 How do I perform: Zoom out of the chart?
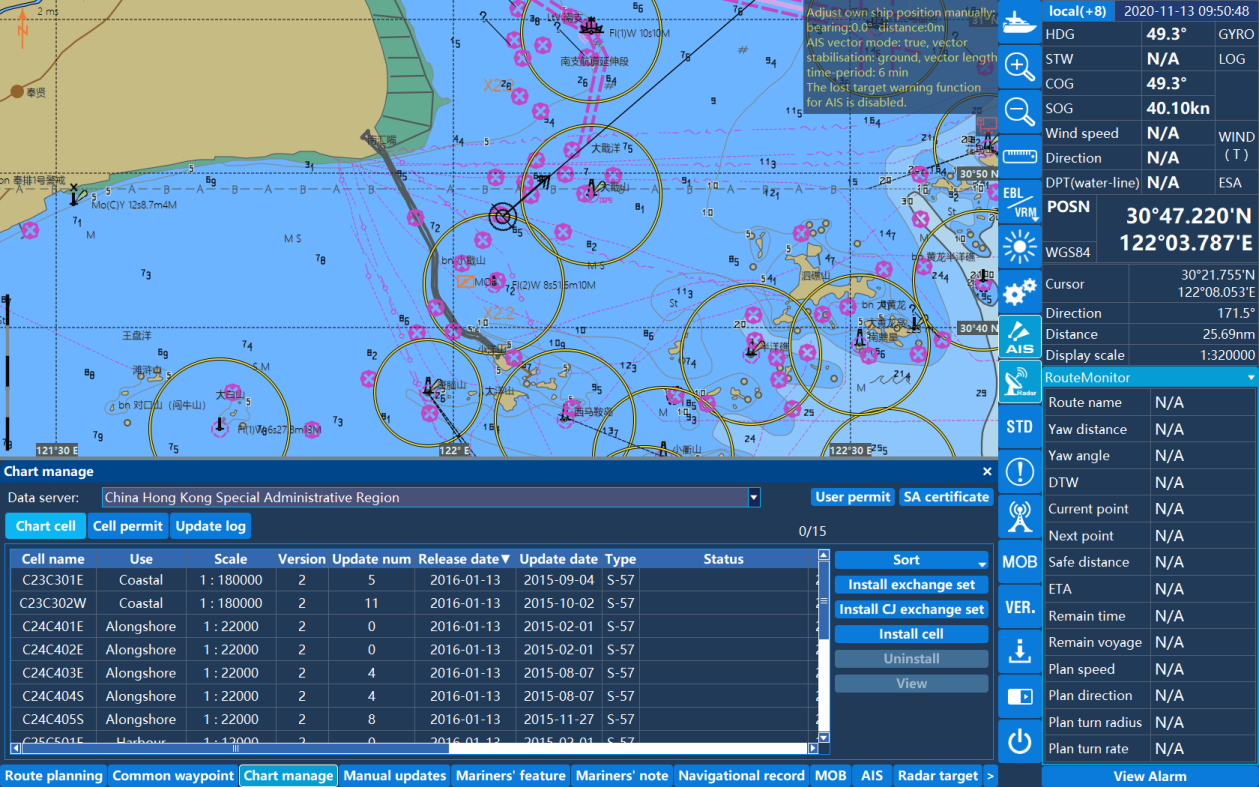pos(1019,110)
